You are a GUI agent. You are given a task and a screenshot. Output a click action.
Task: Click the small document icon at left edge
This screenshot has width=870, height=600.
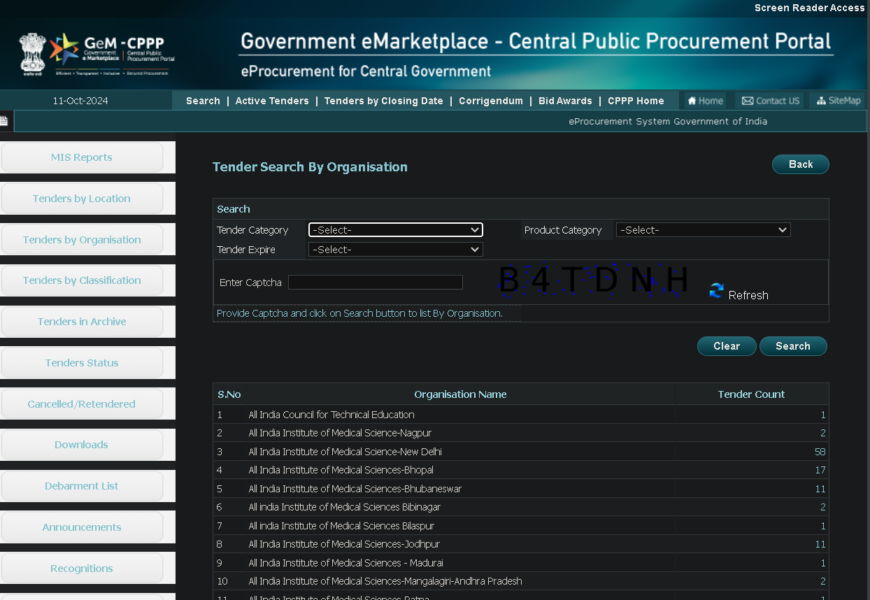pos(4,121)
